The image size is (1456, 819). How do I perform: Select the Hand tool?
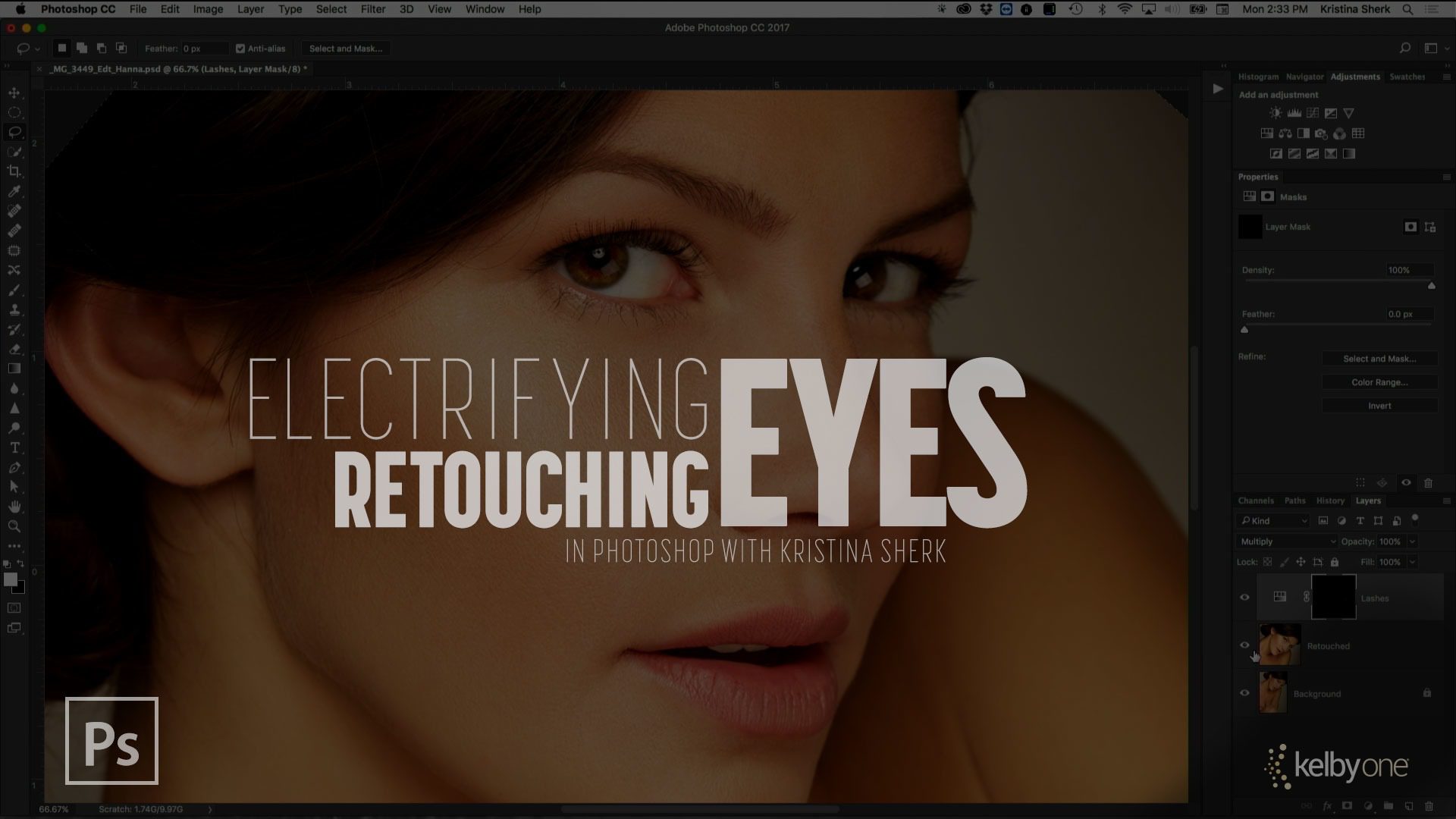[14, 507]
